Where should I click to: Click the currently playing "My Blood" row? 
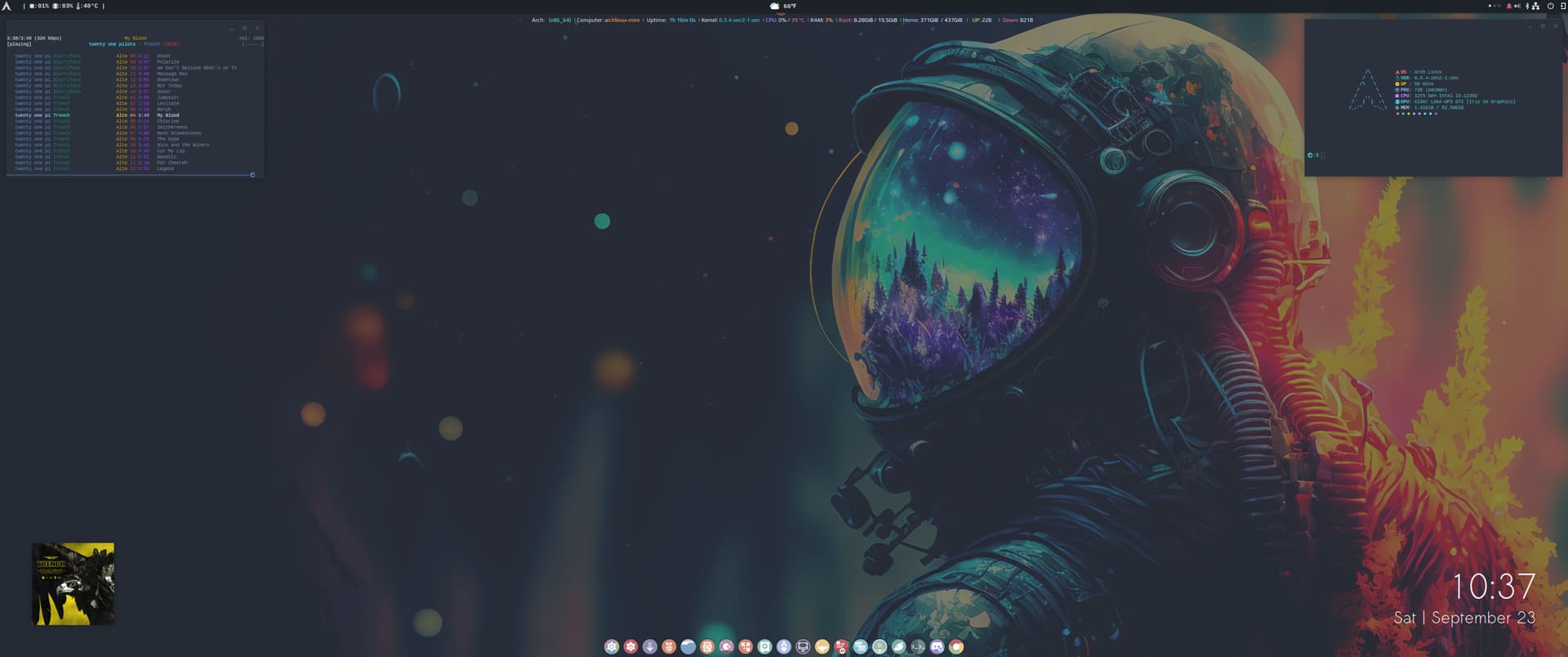(167, 115)
